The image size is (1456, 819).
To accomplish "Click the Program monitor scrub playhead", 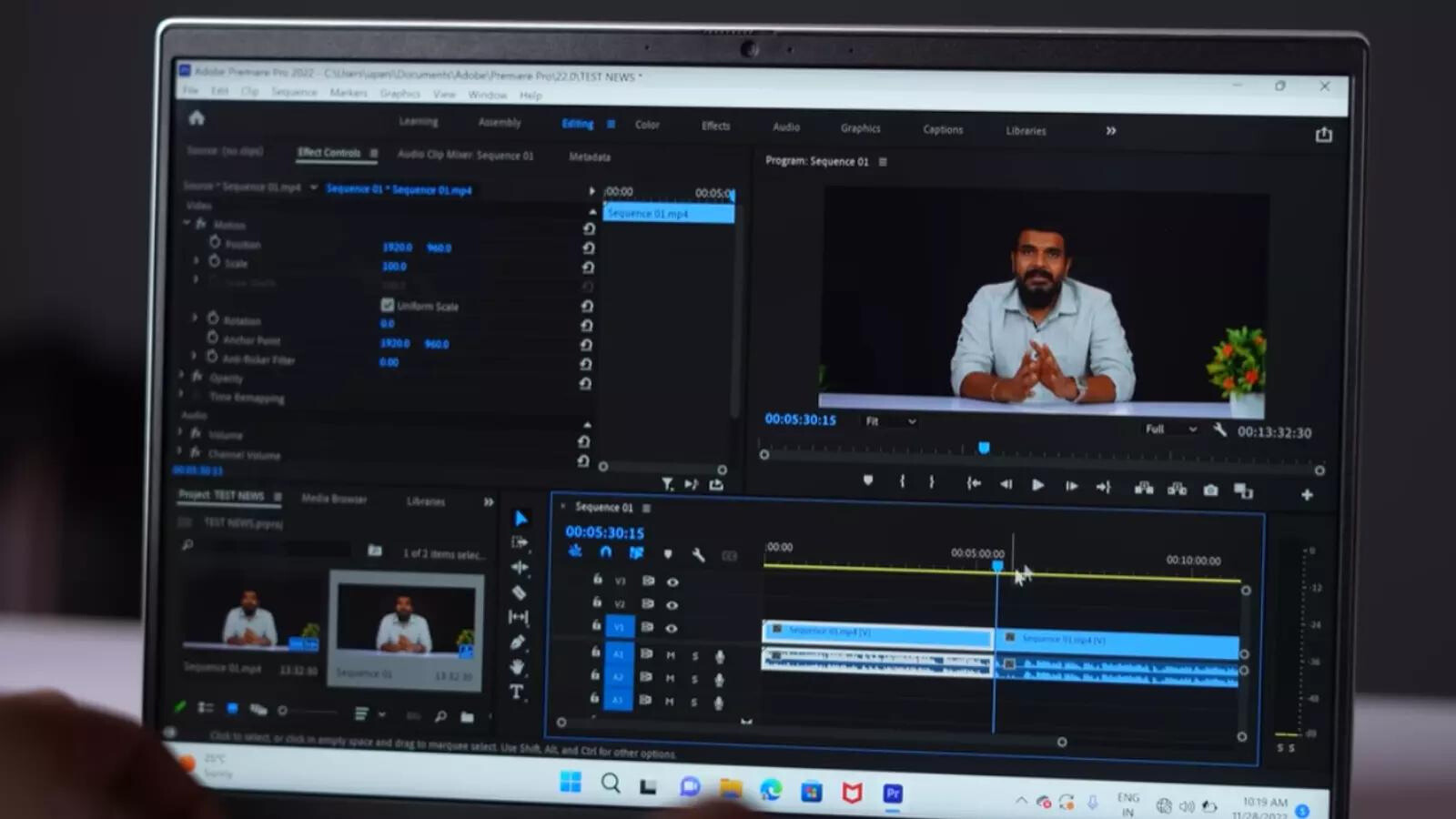I will pyautogui.click(x=984, y=448).
